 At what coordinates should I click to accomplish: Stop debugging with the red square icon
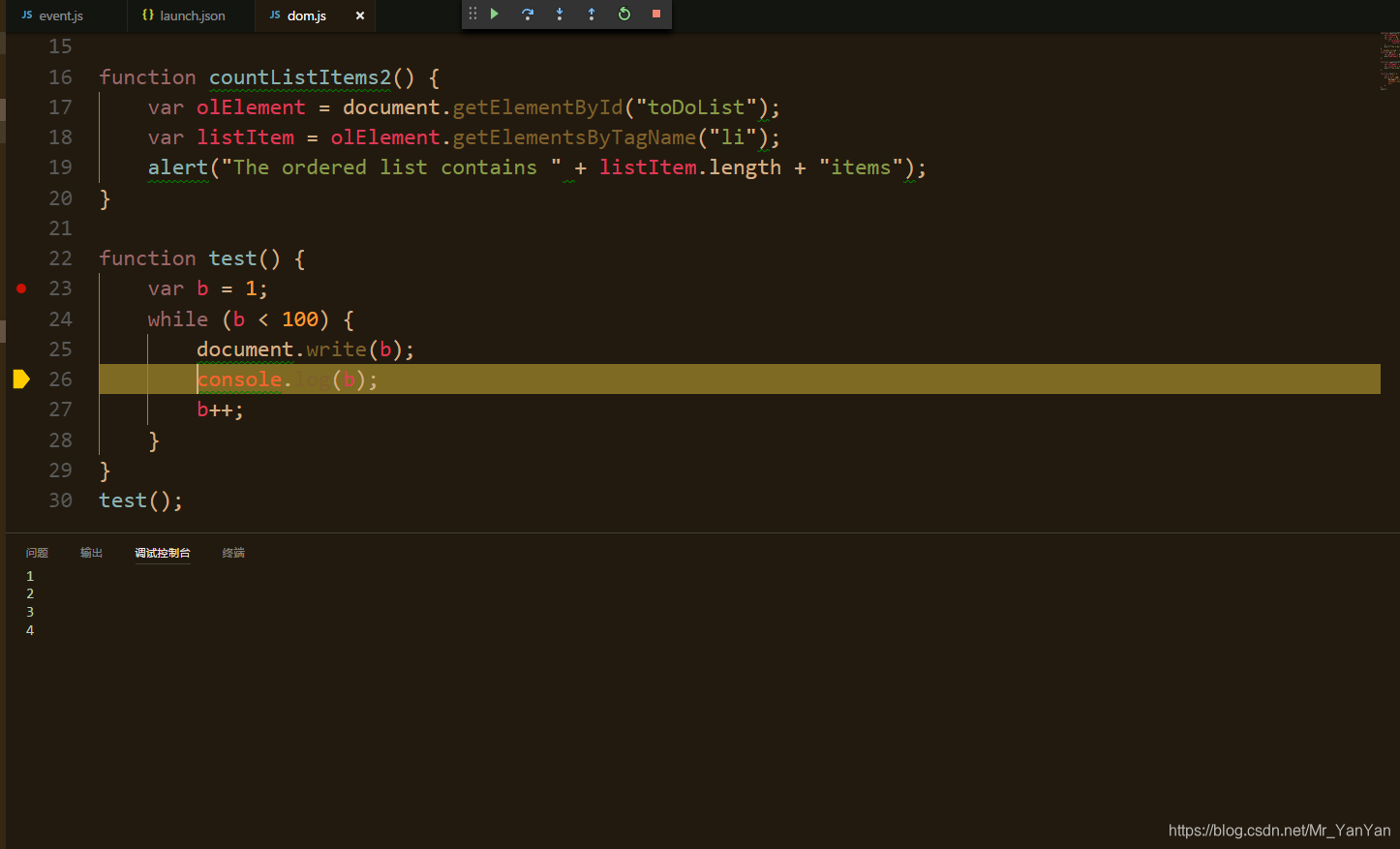656,14
